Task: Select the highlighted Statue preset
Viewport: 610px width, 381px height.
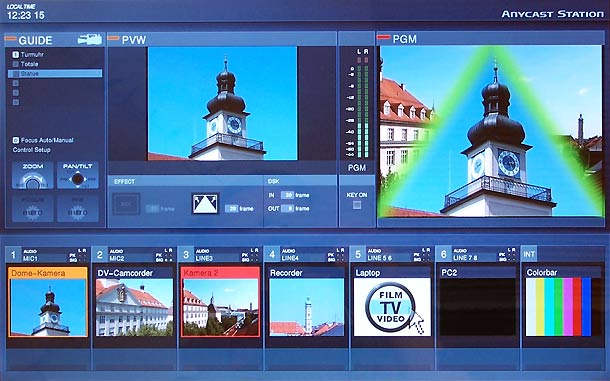Action: (55, 74)
